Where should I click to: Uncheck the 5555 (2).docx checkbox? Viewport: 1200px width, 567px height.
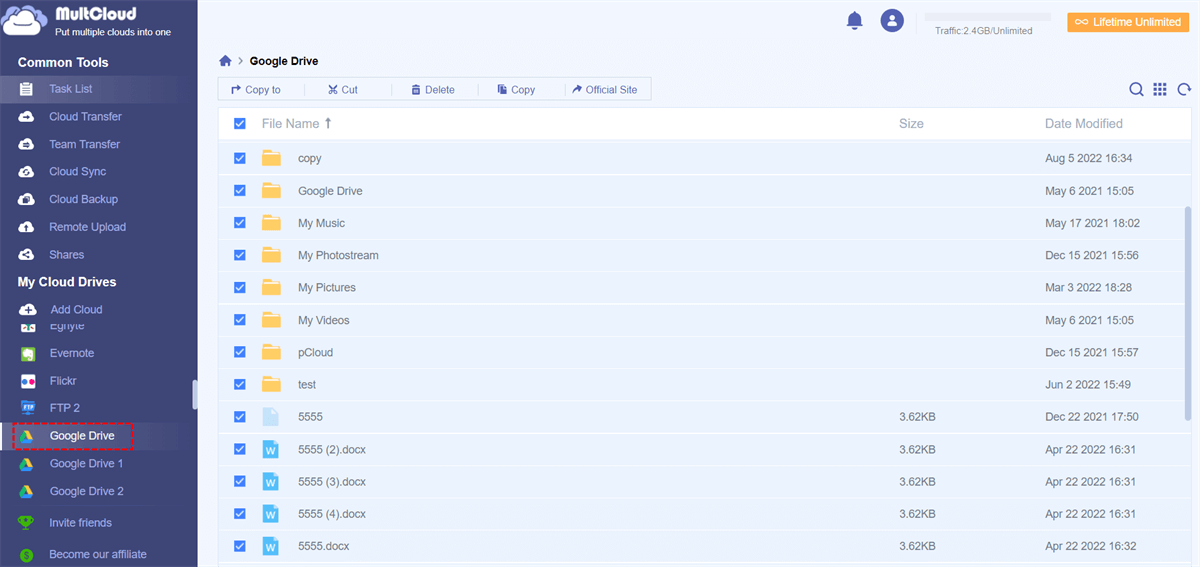pyautogui.click(x=240, y=449)
